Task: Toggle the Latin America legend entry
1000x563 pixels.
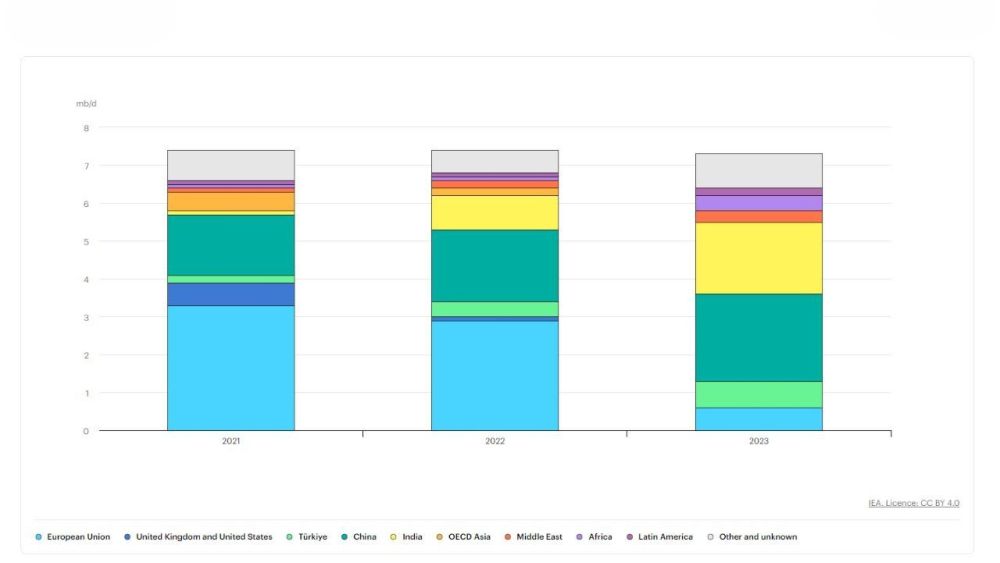Action: (659, 537)
